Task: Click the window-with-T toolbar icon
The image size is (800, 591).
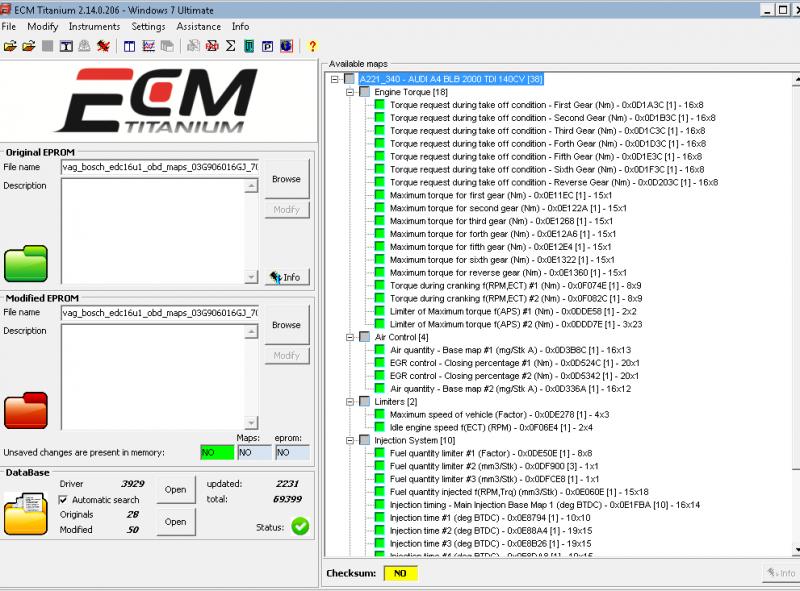Action: coord(66,46)
